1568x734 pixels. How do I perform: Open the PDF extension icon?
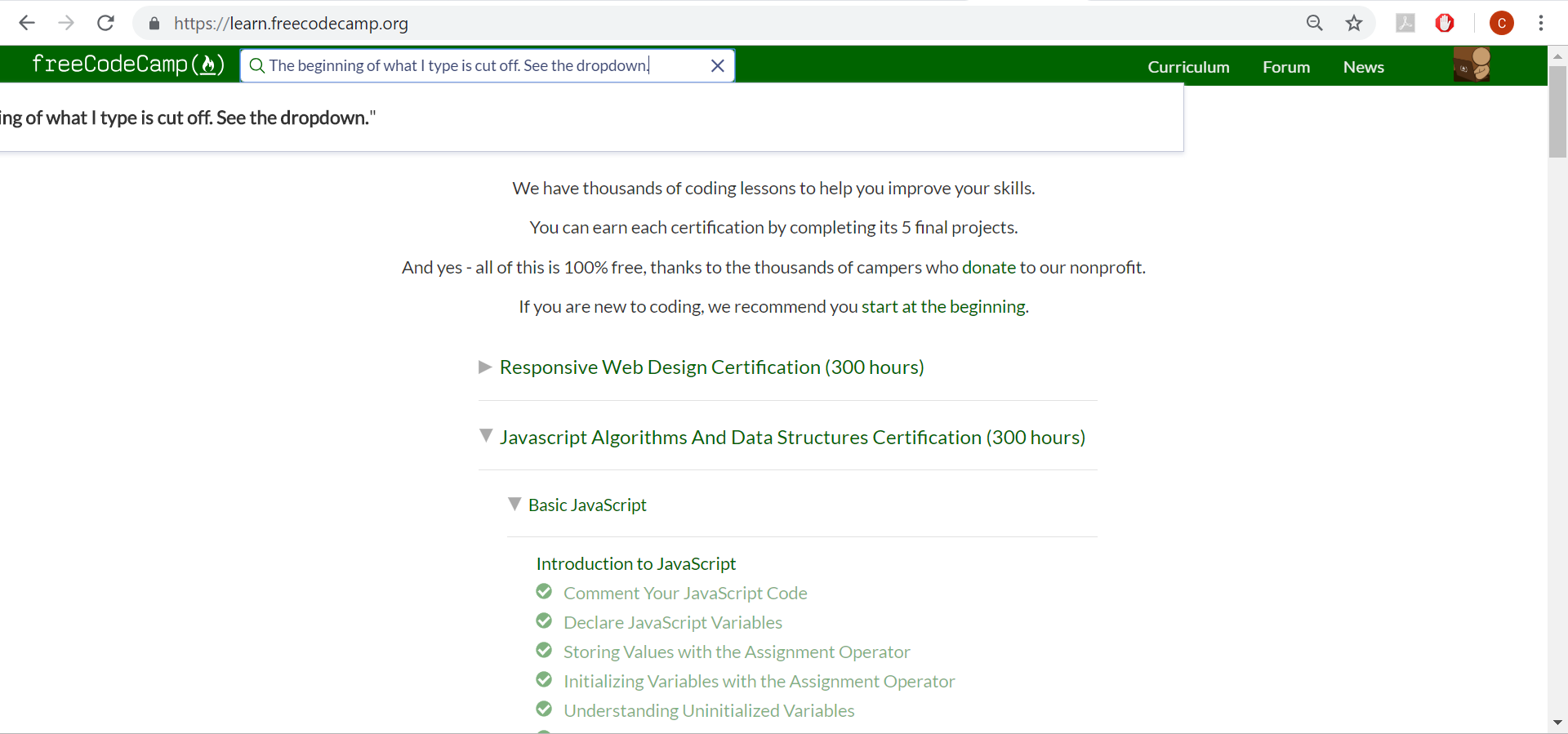1405,23
